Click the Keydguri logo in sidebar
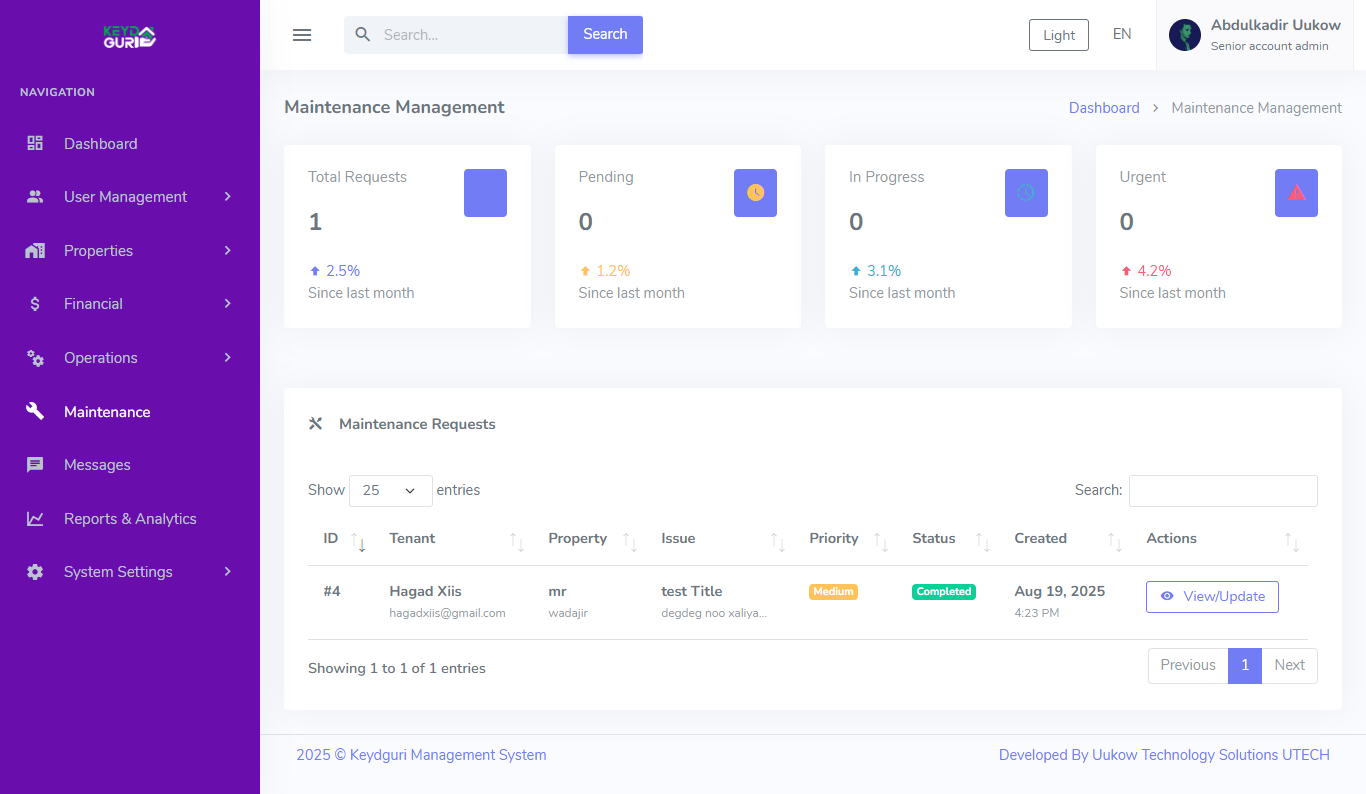 [x=130, y=37]
